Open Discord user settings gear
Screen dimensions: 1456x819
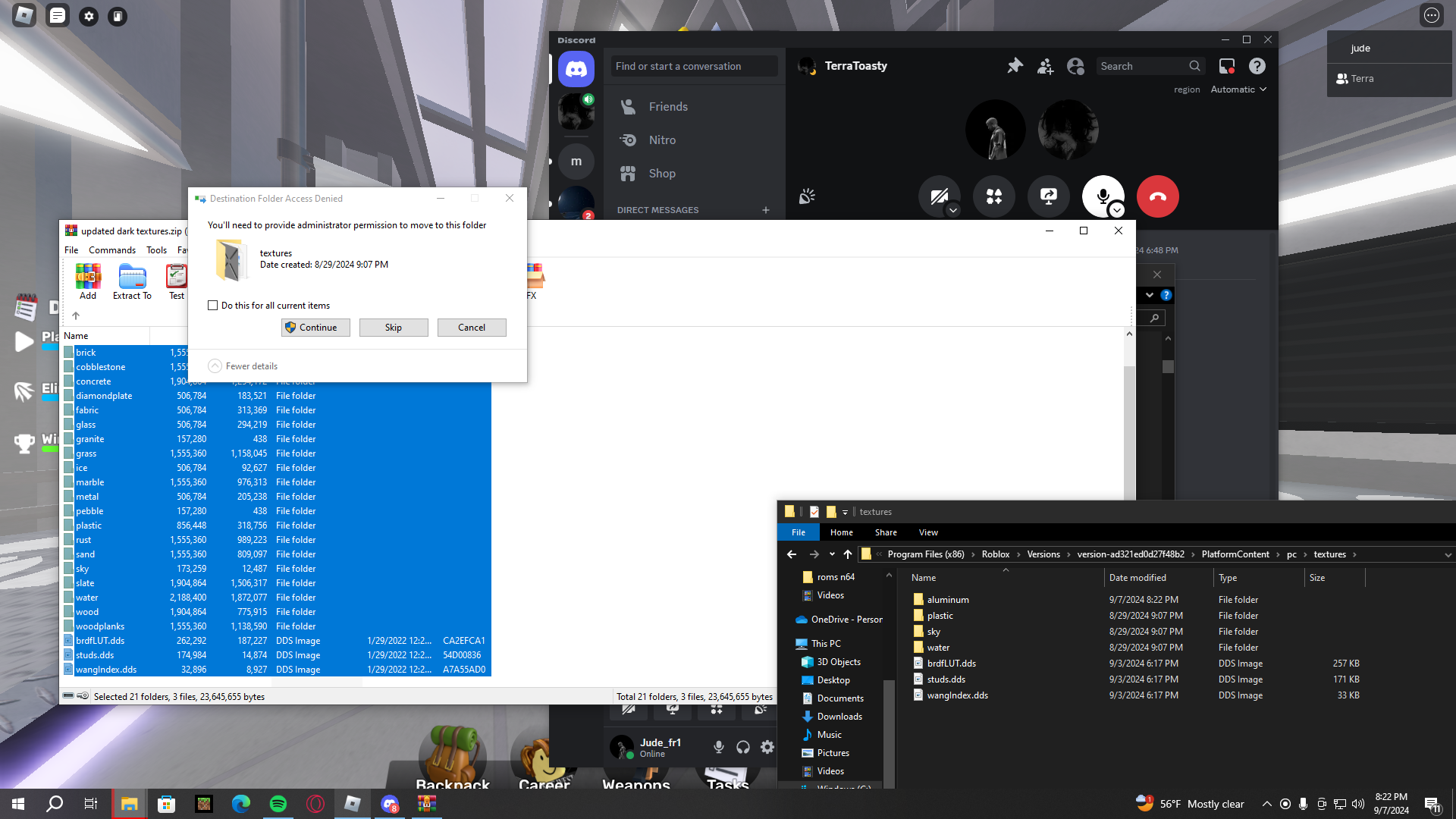(767, 747)
